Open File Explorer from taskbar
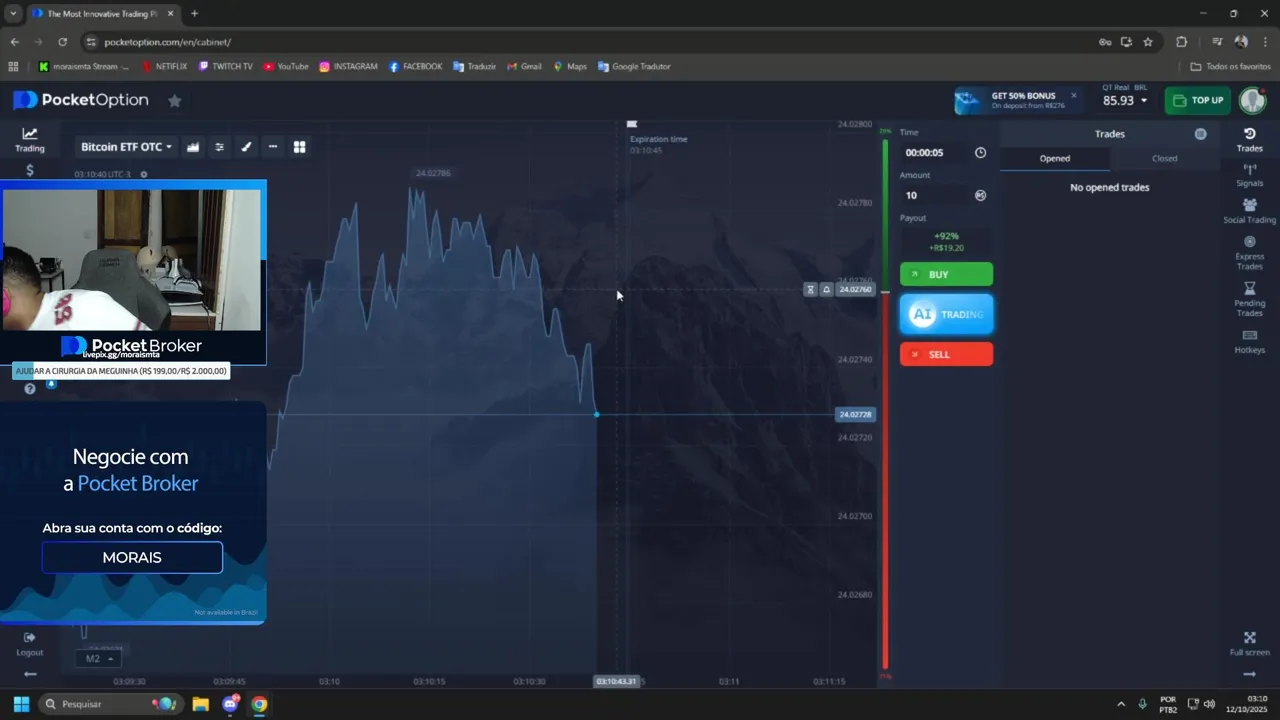Image resolution: width=1280 pixels, height=720 pixels. [x=200, y=704]
